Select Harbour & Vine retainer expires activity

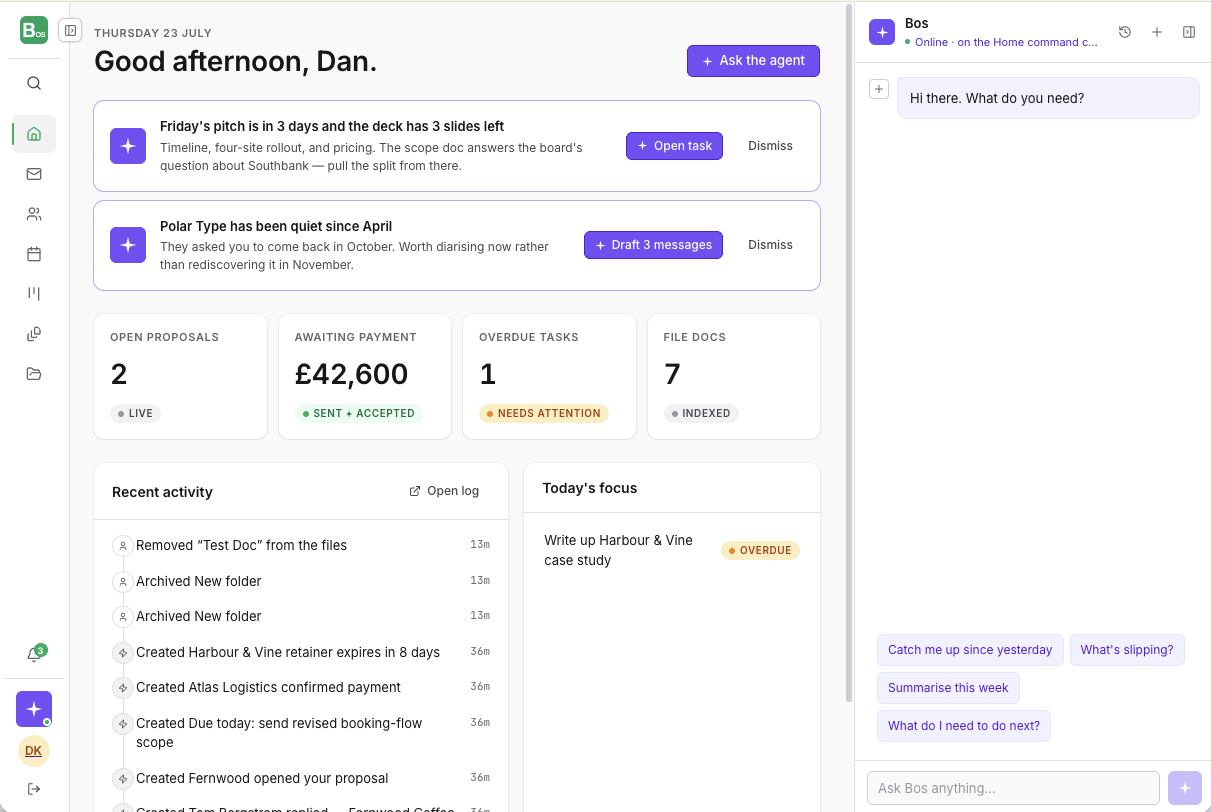point(301,652)
